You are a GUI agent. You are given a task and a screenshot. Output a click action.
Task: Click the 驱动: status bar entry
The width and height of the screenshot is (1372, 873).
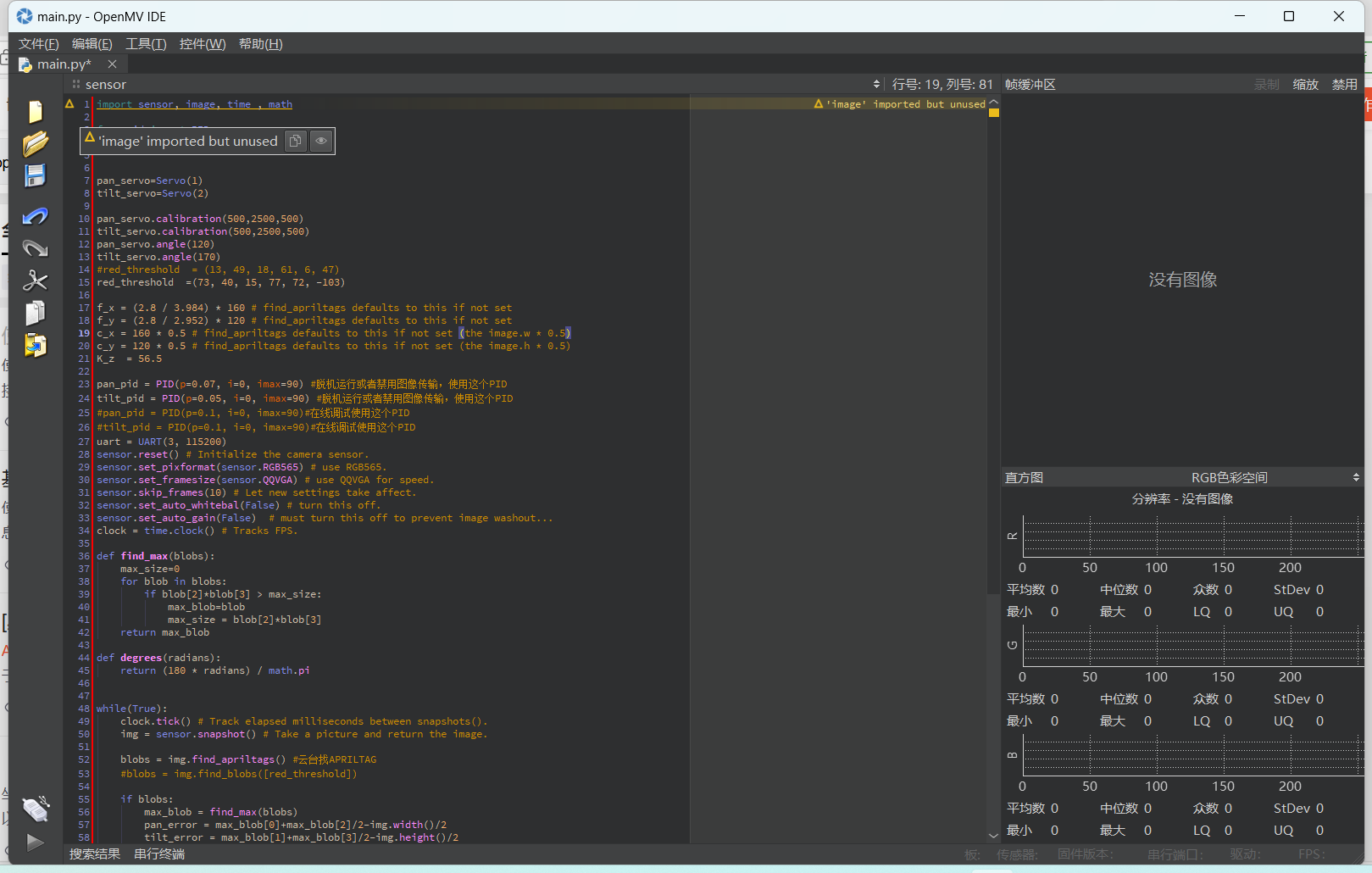1244,854
